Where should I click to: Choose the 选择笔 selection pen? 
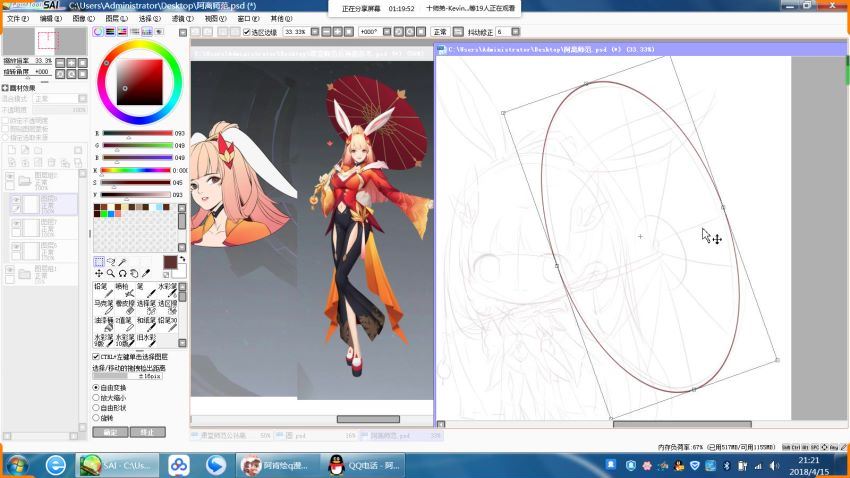(146, 307)
